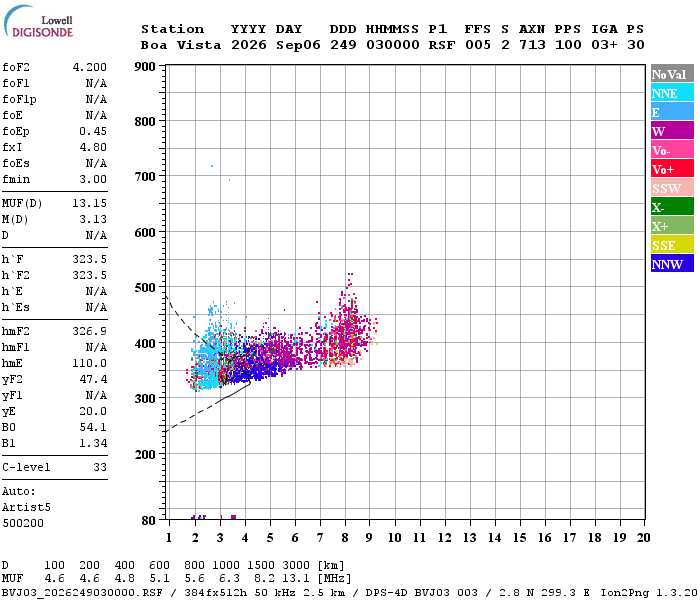Click the 10 MHz frequency axis label

click(394, 538)
